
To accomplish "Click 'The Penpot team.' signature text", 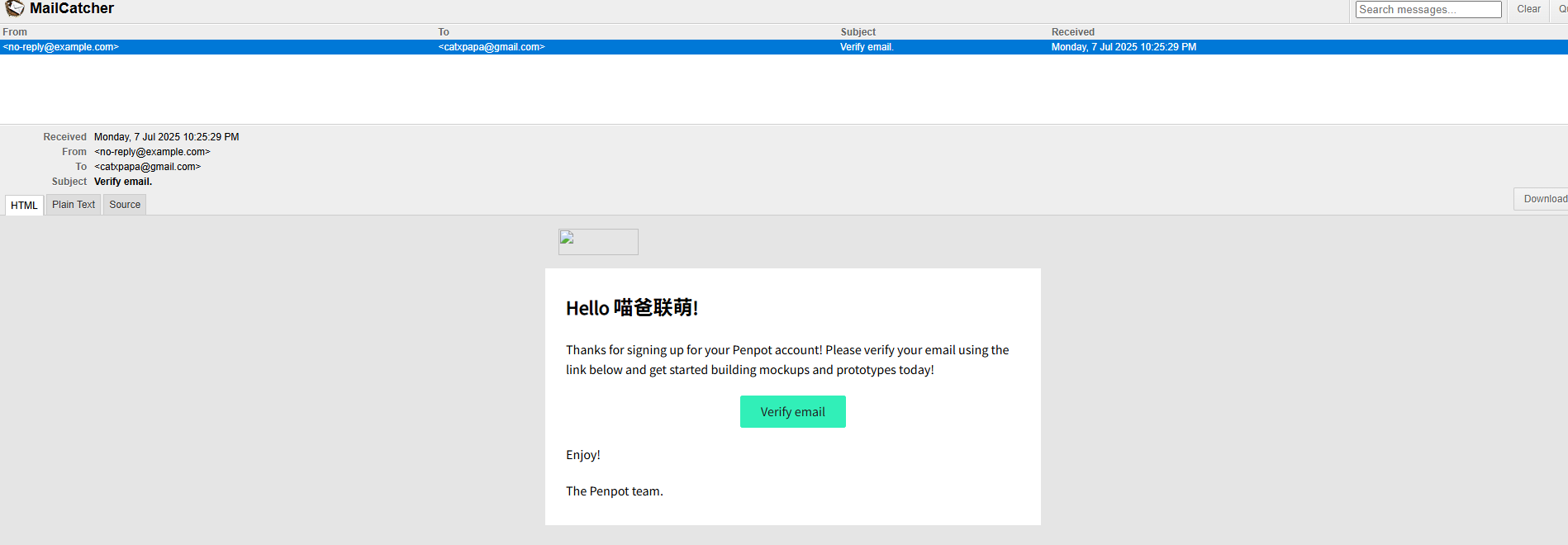I will tap(615, 491).
